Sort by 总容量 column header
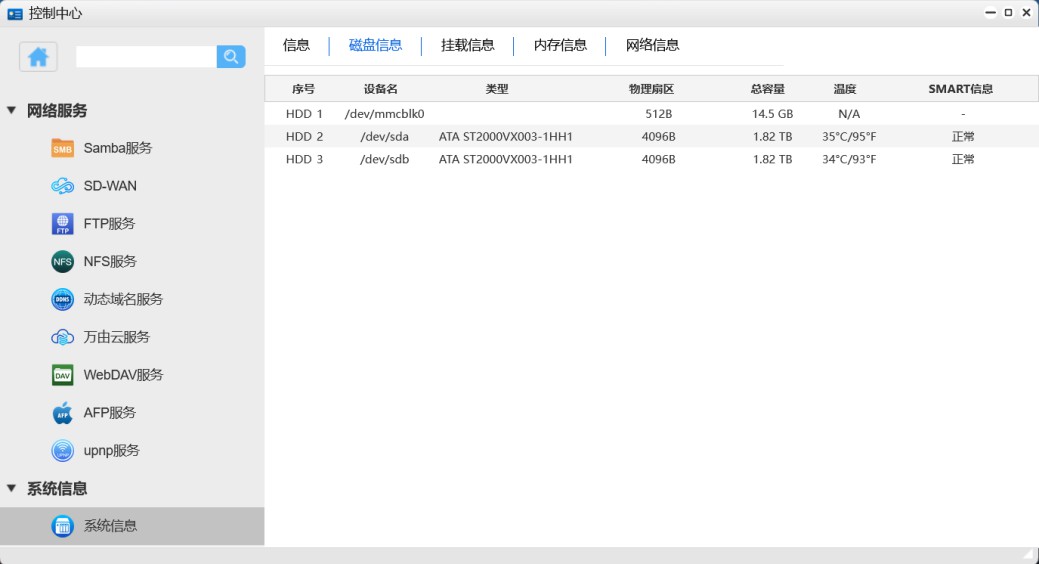This screenshot has height=564, width=1039. (767, 89)
